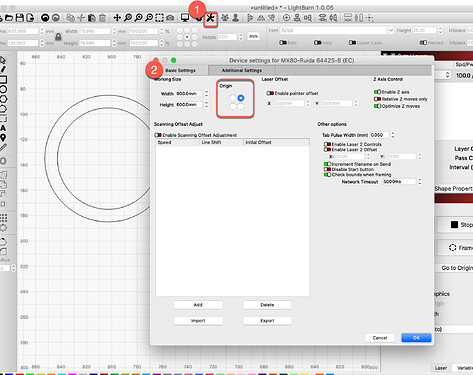Click the Initial Offset column header
The height and width of the screenshot is (375, 473).
pos(276,142)
